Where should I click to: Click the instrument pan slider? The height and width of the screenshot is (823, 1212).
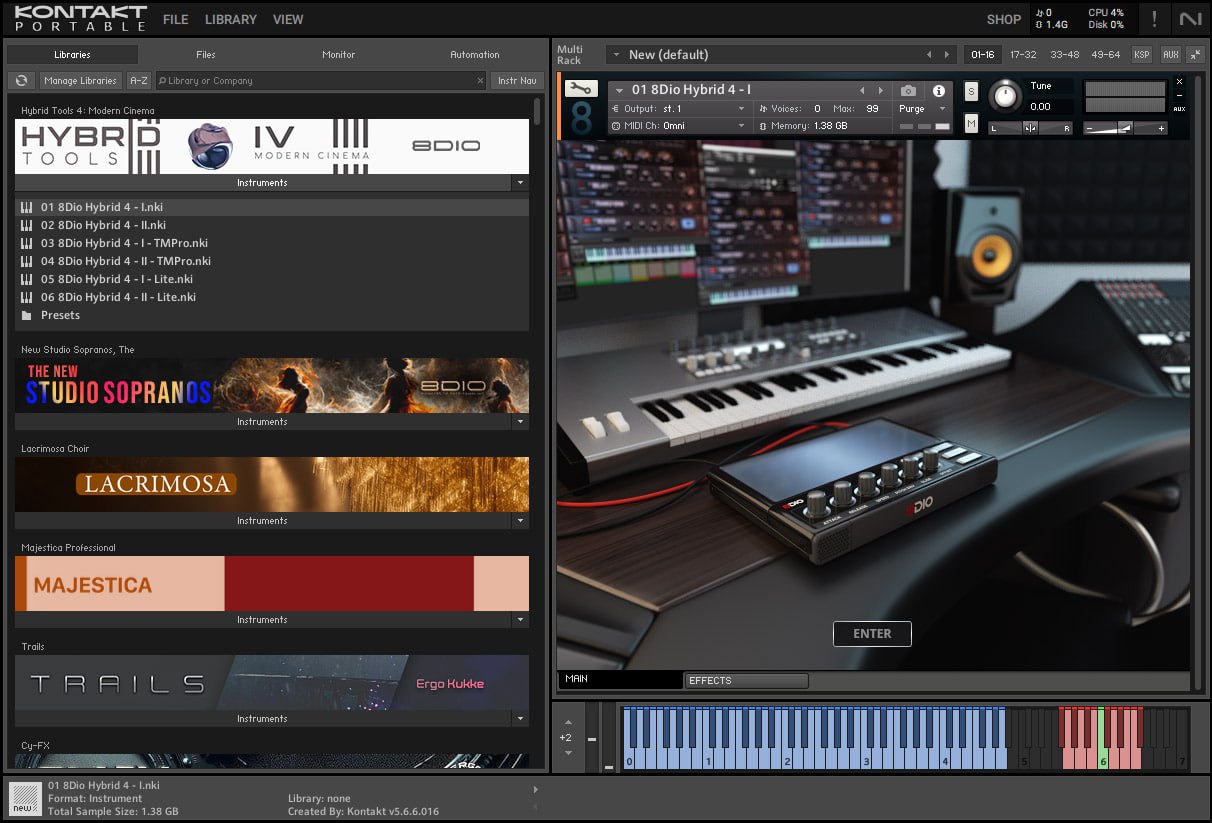point(1029,128)
